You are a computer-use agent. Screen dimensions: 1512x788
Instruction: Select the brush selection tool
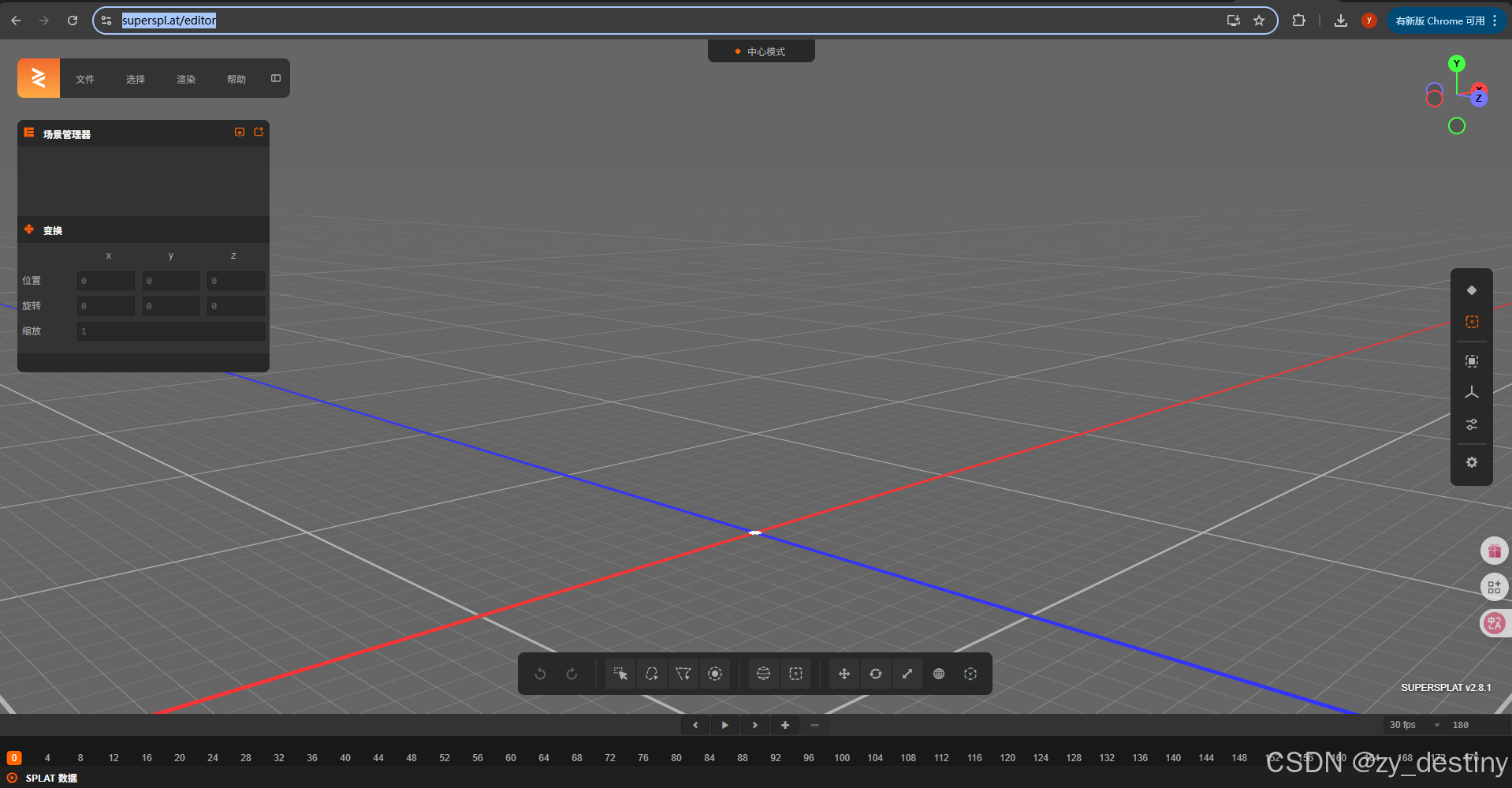point(715,674)
